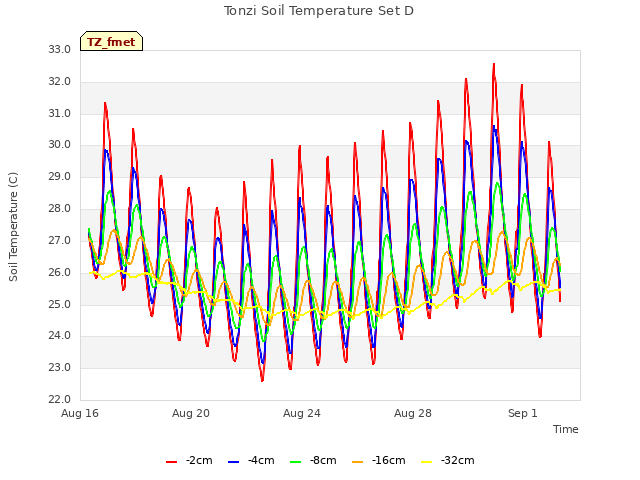
Task: Click the -4cm legend label
Action: pos(261,460)
